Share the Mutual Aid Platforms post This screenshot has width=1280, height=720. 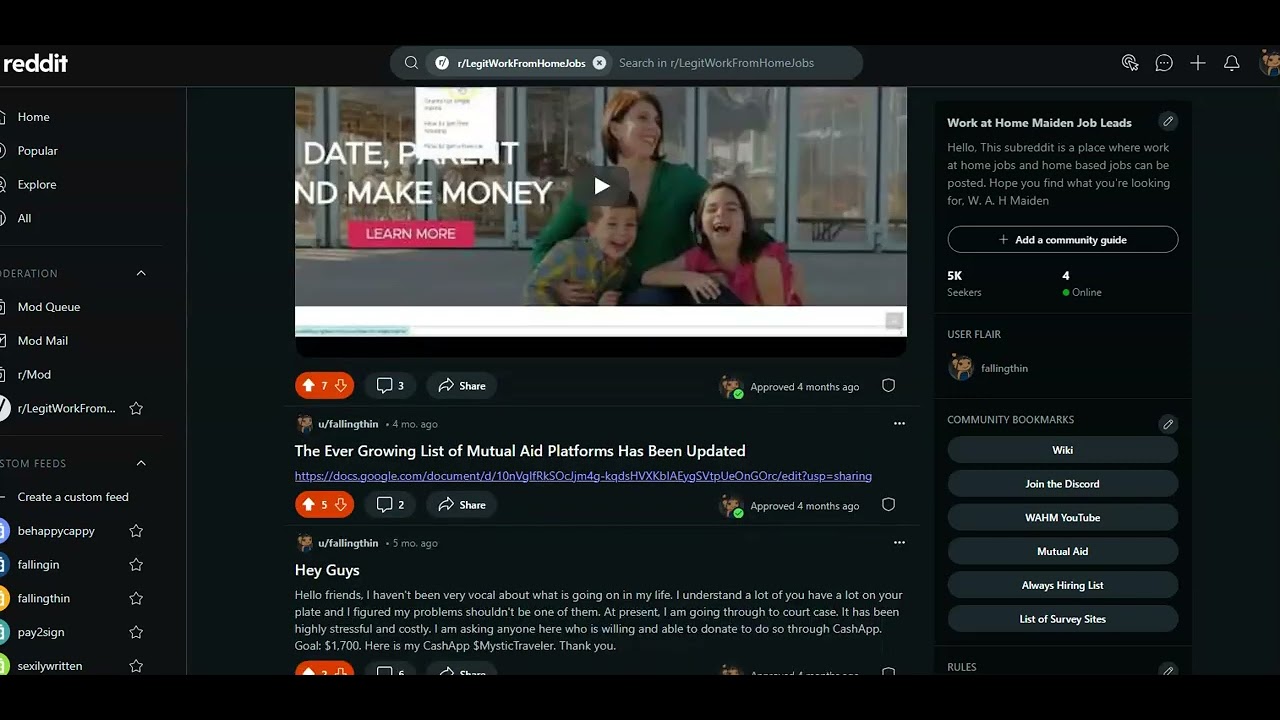pos(462,505)
